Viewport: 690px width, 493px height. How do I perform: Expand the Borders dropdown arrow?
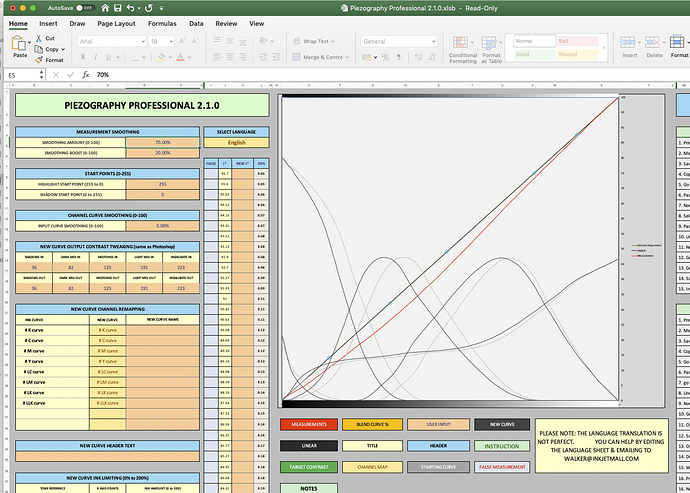pyautogui.click(x=145, y=57)
